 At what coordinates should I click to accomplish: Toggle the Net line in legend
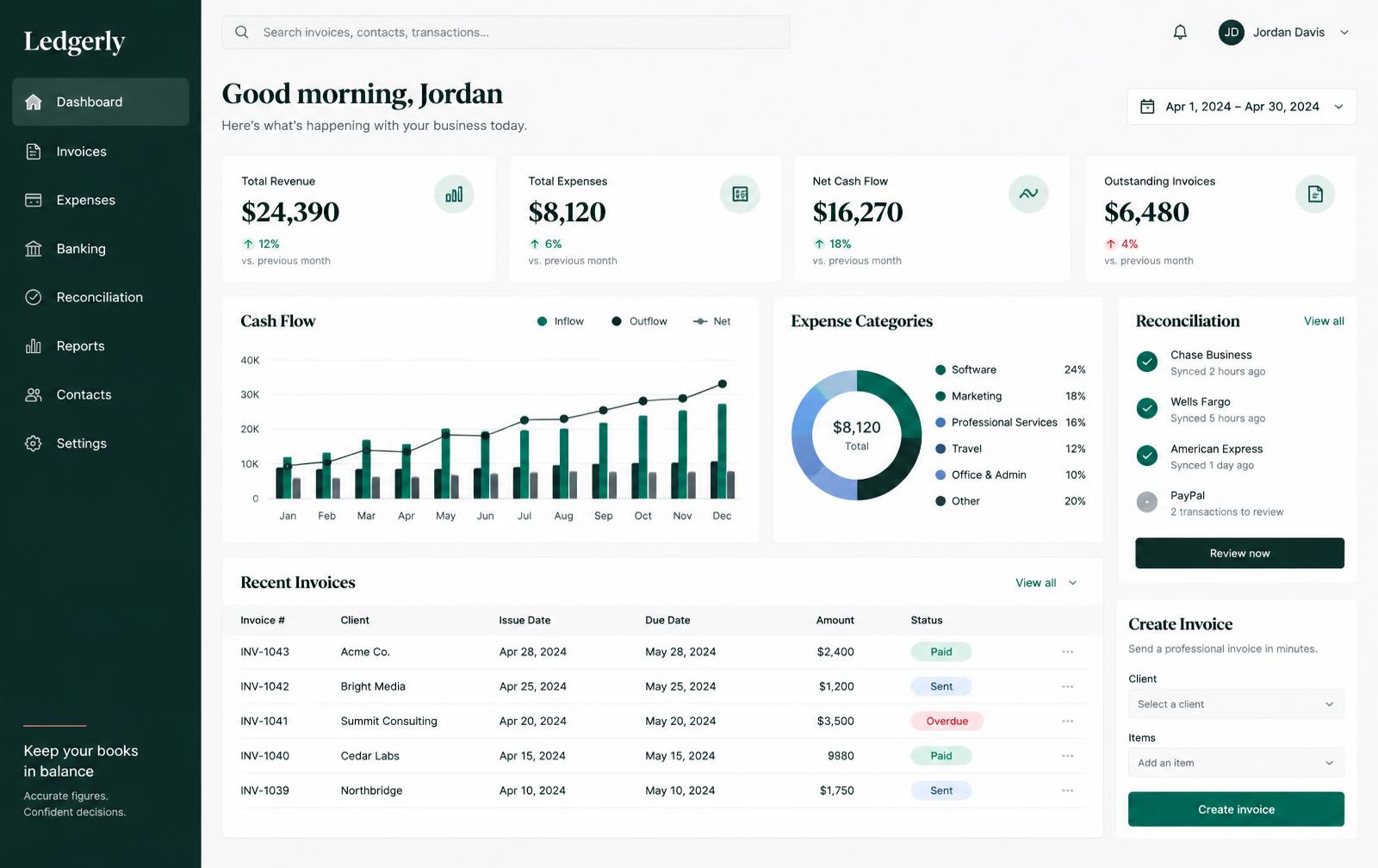[711, 321]
